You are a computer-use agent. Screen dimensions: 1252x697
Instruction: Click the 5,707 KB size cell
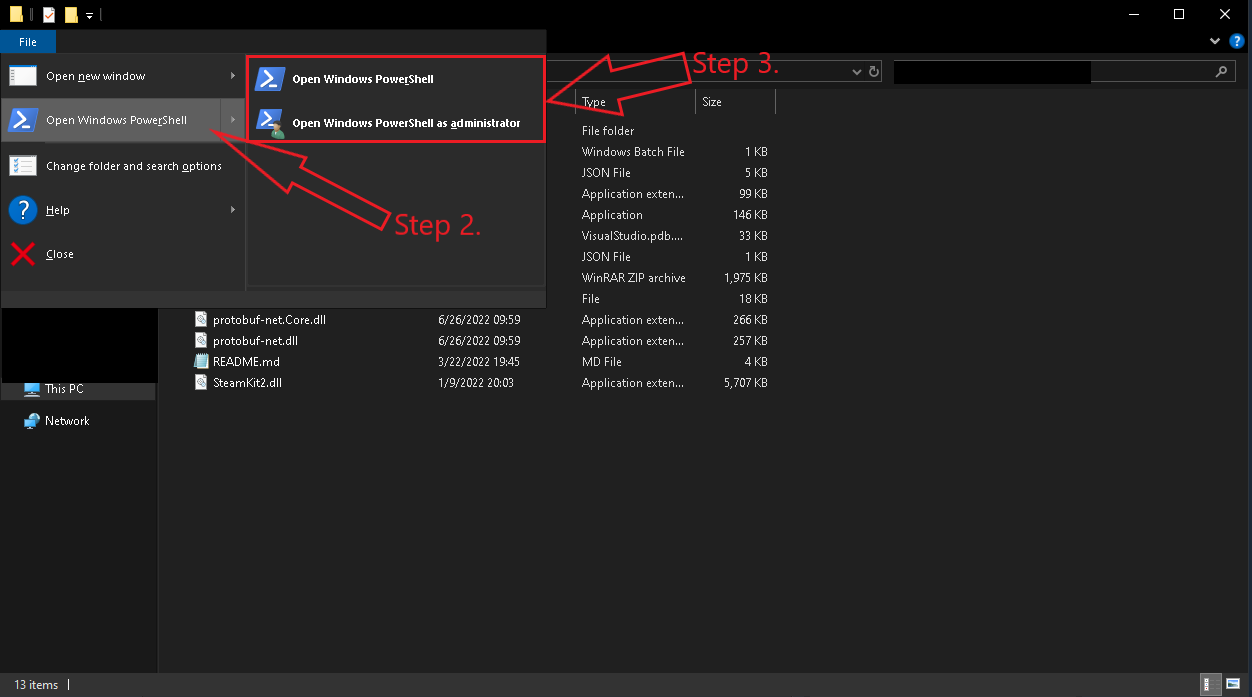pos(746,383)
